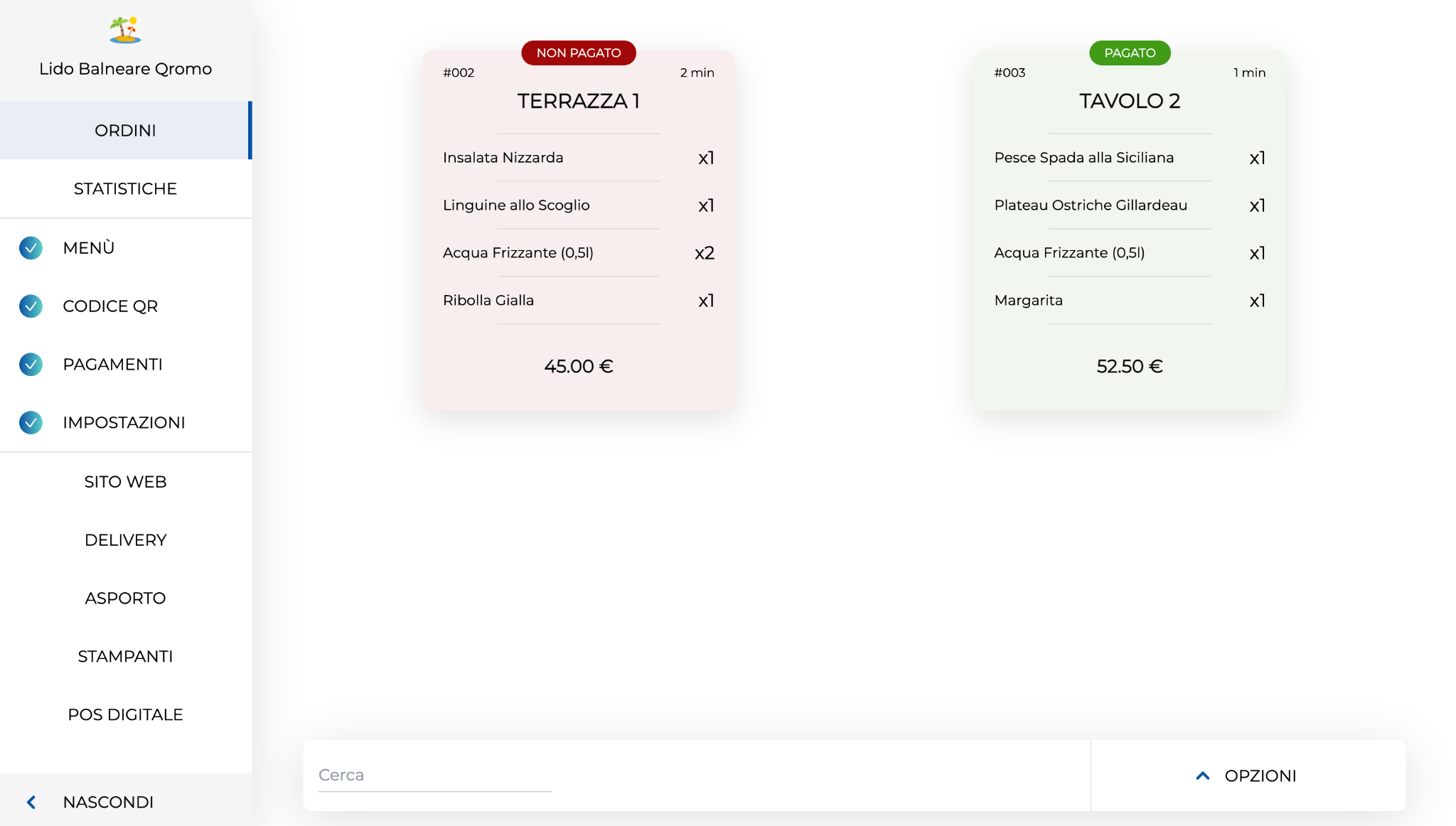Screen dimensions: 1456x826
Task: Expand options with the up chevron
Action: (x=1203, y=776)
